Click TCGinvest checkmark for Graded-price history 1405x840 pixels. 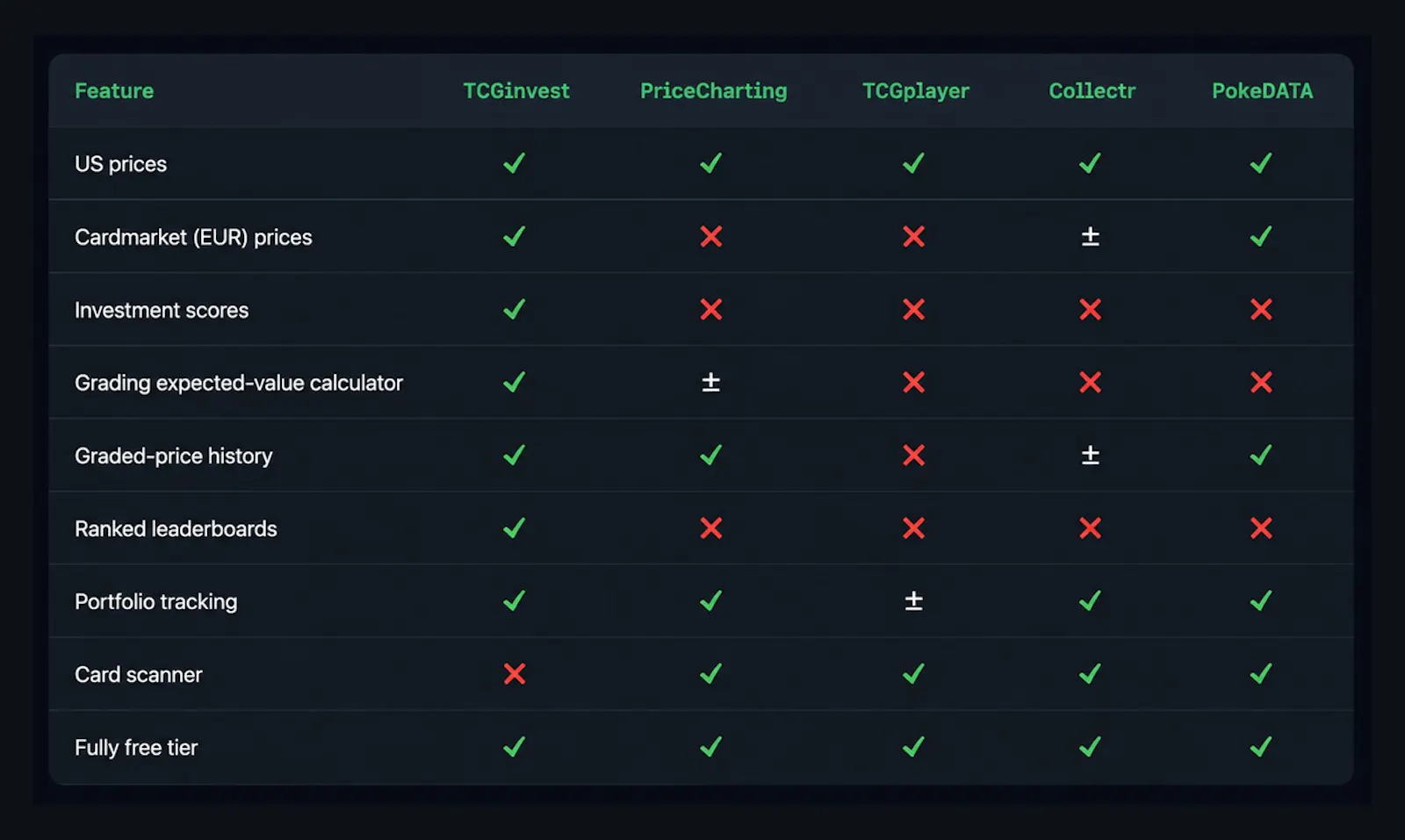coord(515,455)
